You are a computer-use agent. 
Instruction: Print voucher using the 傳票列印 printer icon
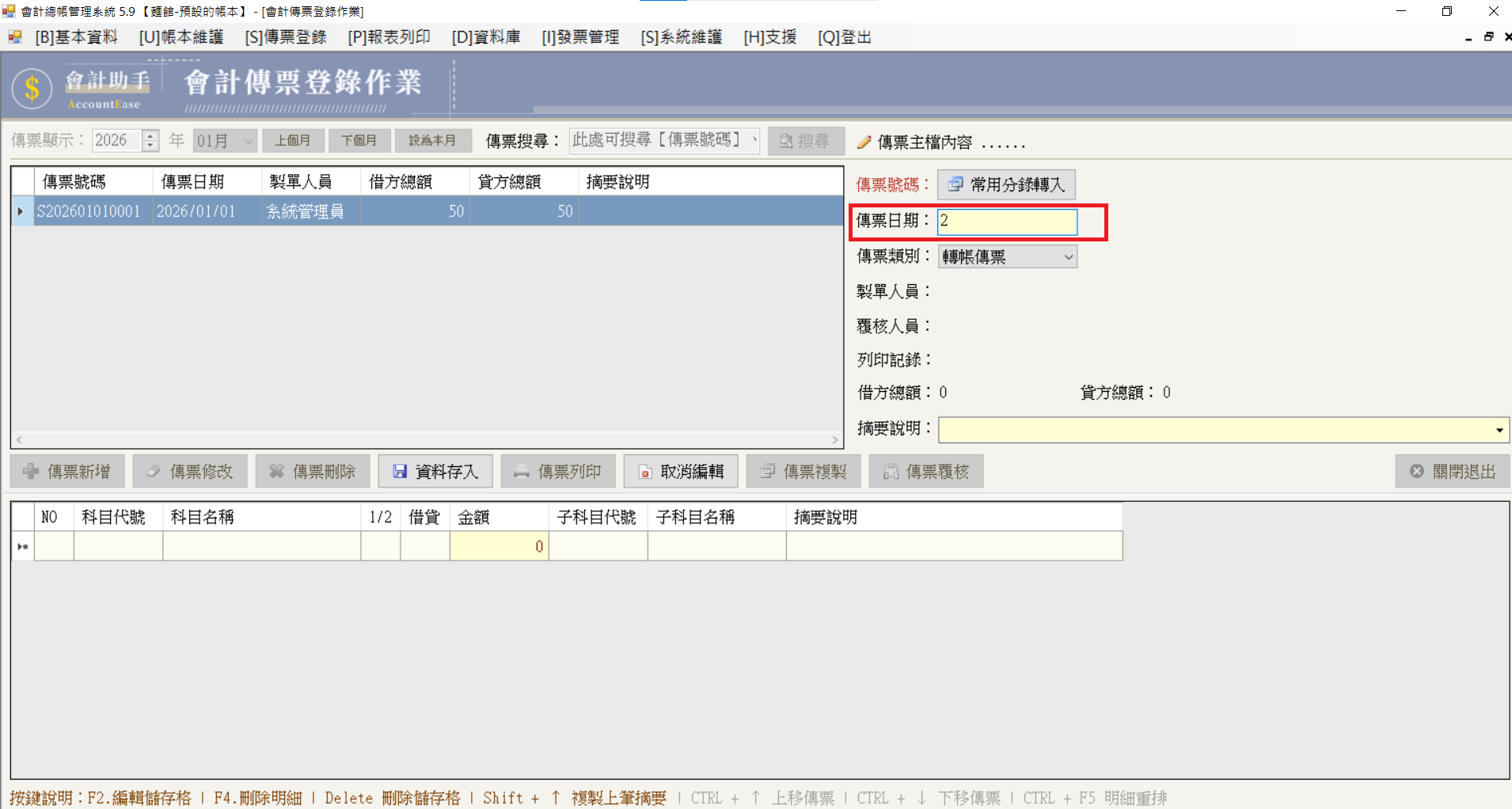pyautogui.click(x=522, y=471)
